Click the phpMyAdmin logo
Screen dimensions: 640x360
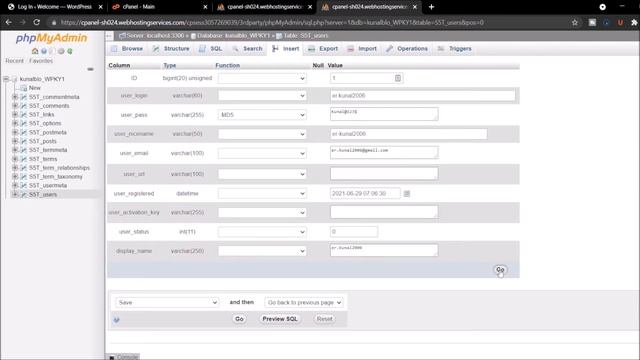(x=51, y=38)
